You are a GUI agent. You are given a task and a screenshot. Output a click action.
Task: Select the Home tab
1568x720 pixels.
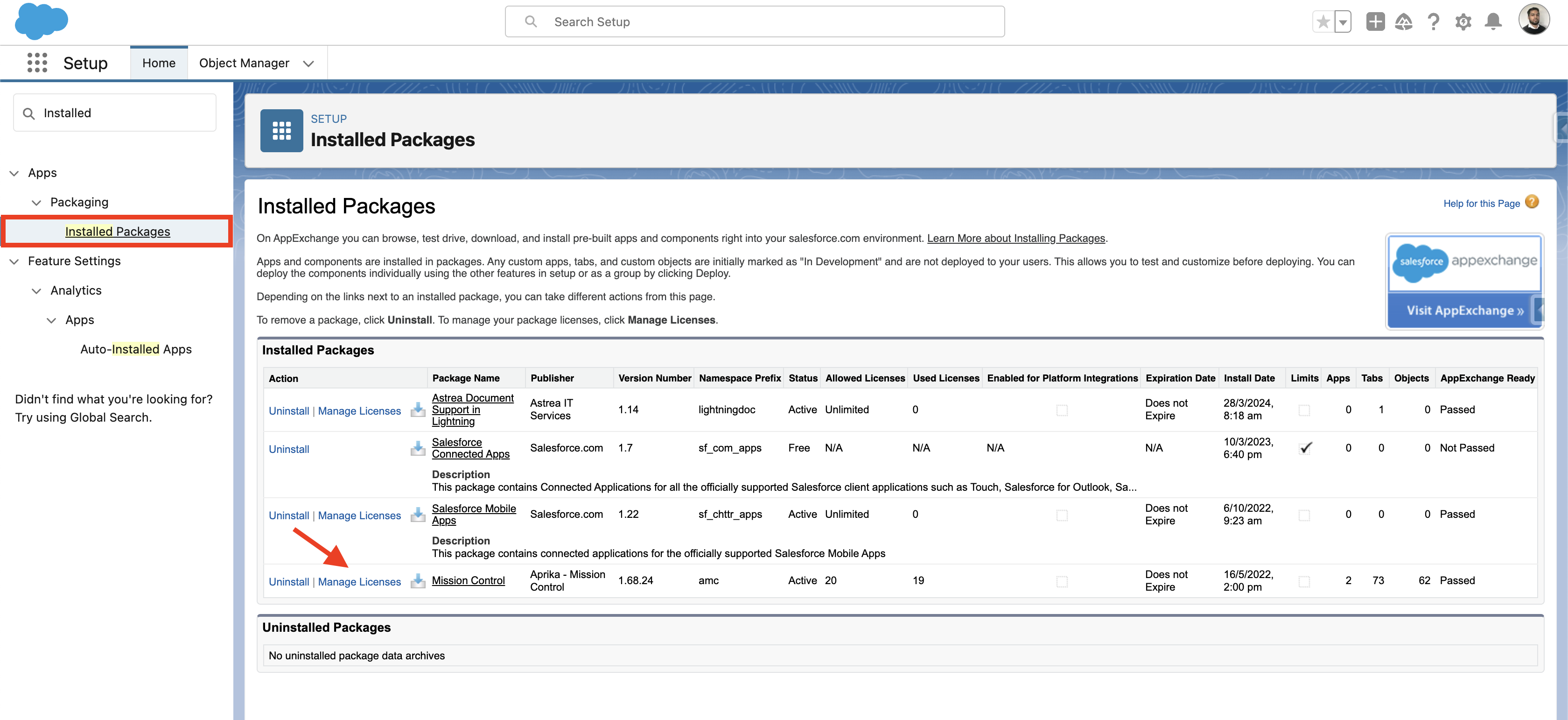pyautogui.click(x=159, y=63)
